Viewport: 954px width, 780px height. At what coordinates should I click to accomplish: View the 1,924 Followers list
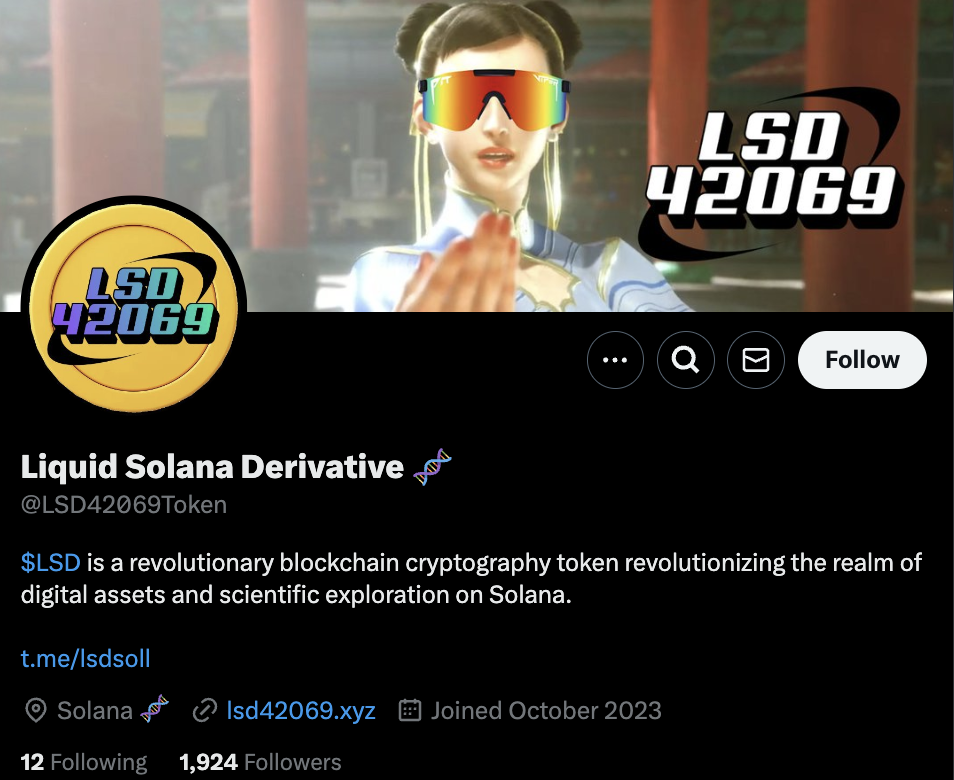[x=260, y=762]
